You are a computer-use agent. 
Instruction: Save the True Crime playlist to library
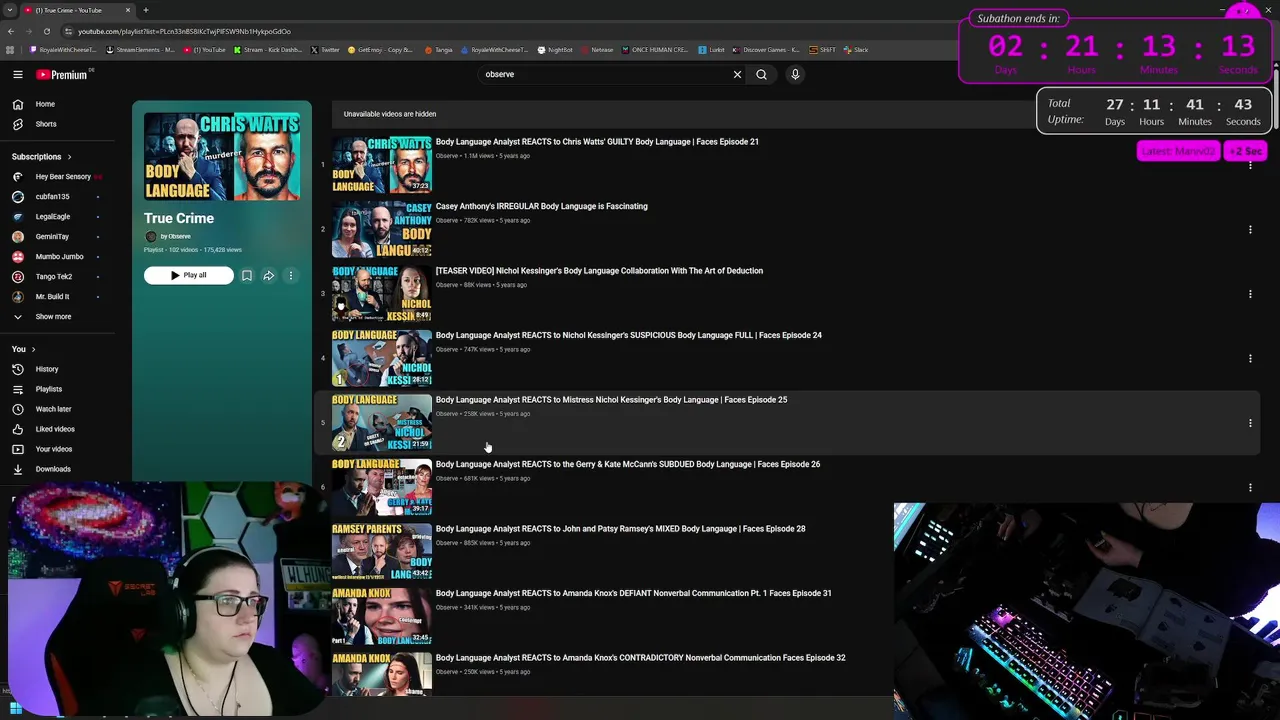[247, 275]
